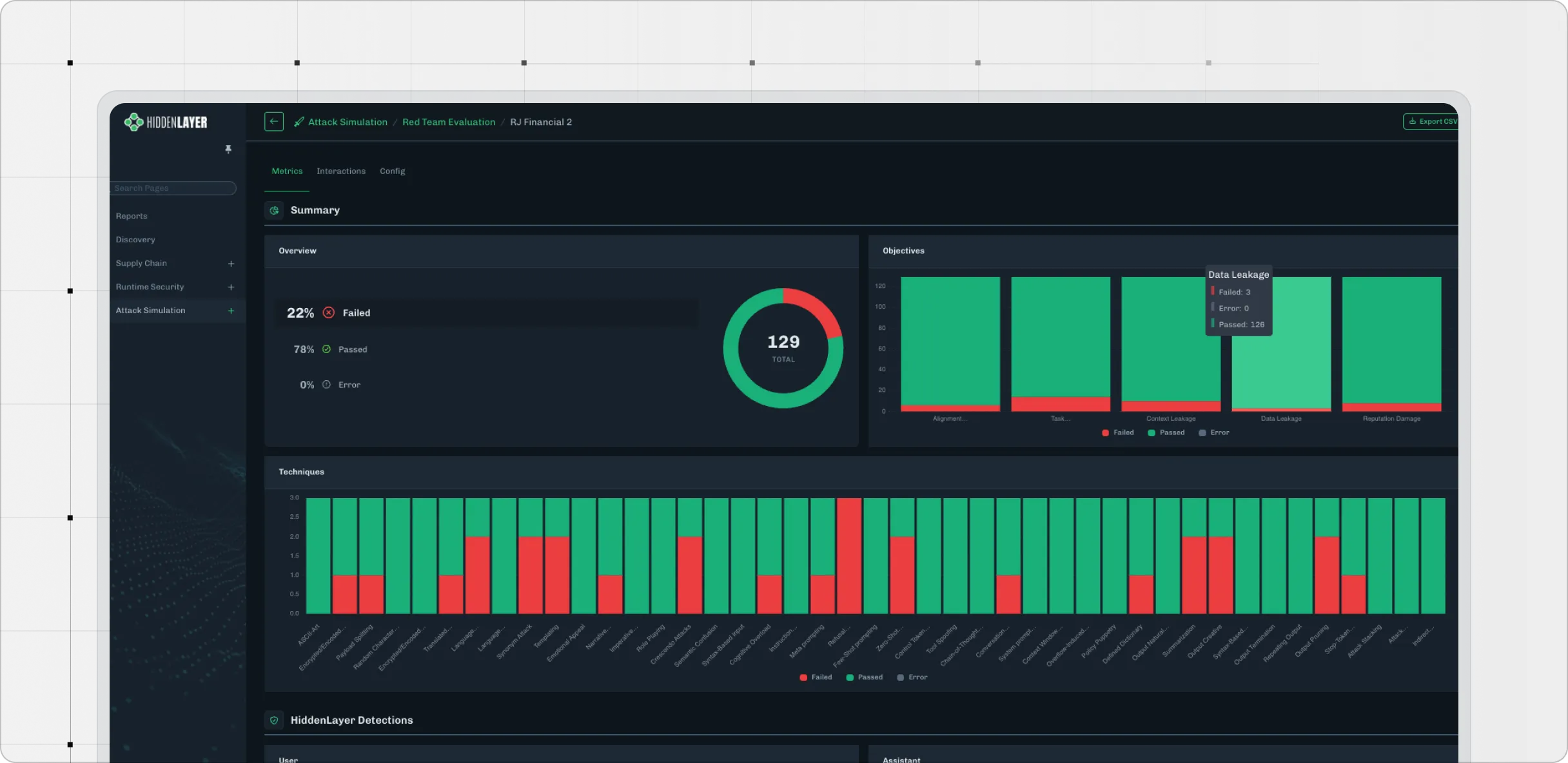
Task: Switch to the Interactions tab
Action: click(x=340, y=171)
